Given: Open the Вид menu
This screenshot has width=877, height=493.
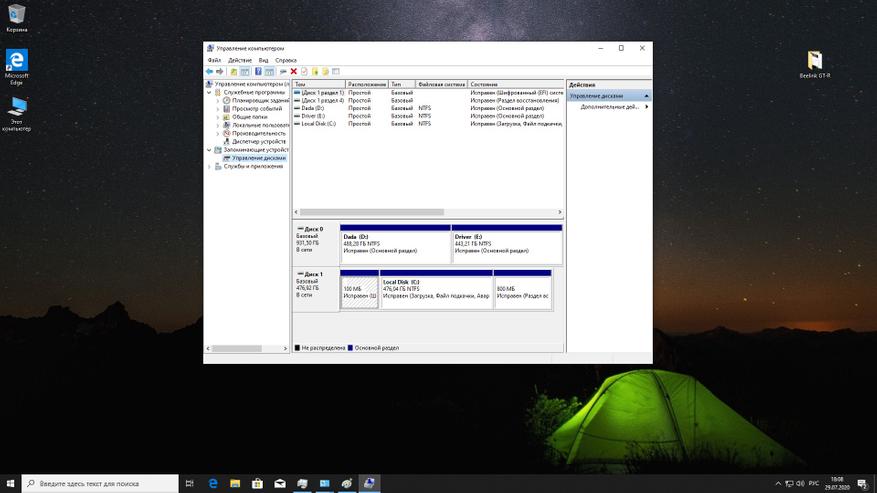Looking at the screenshot, I should point(263,60).
